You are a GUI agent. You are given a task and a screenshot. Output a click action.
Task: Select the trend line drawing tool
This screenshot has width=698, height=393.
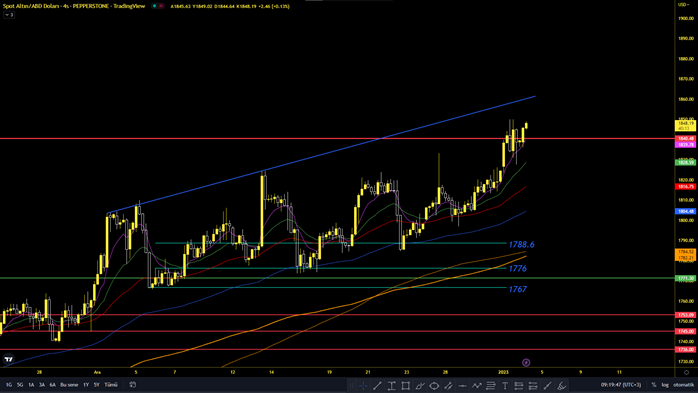pyautogui.click(x=377, y=386)
